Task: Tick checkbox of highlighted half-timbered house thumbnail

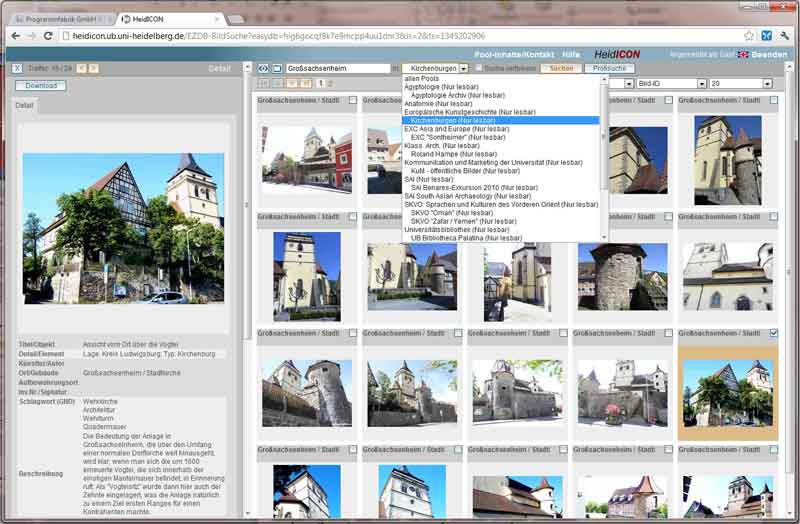Action: coord(773,333)
